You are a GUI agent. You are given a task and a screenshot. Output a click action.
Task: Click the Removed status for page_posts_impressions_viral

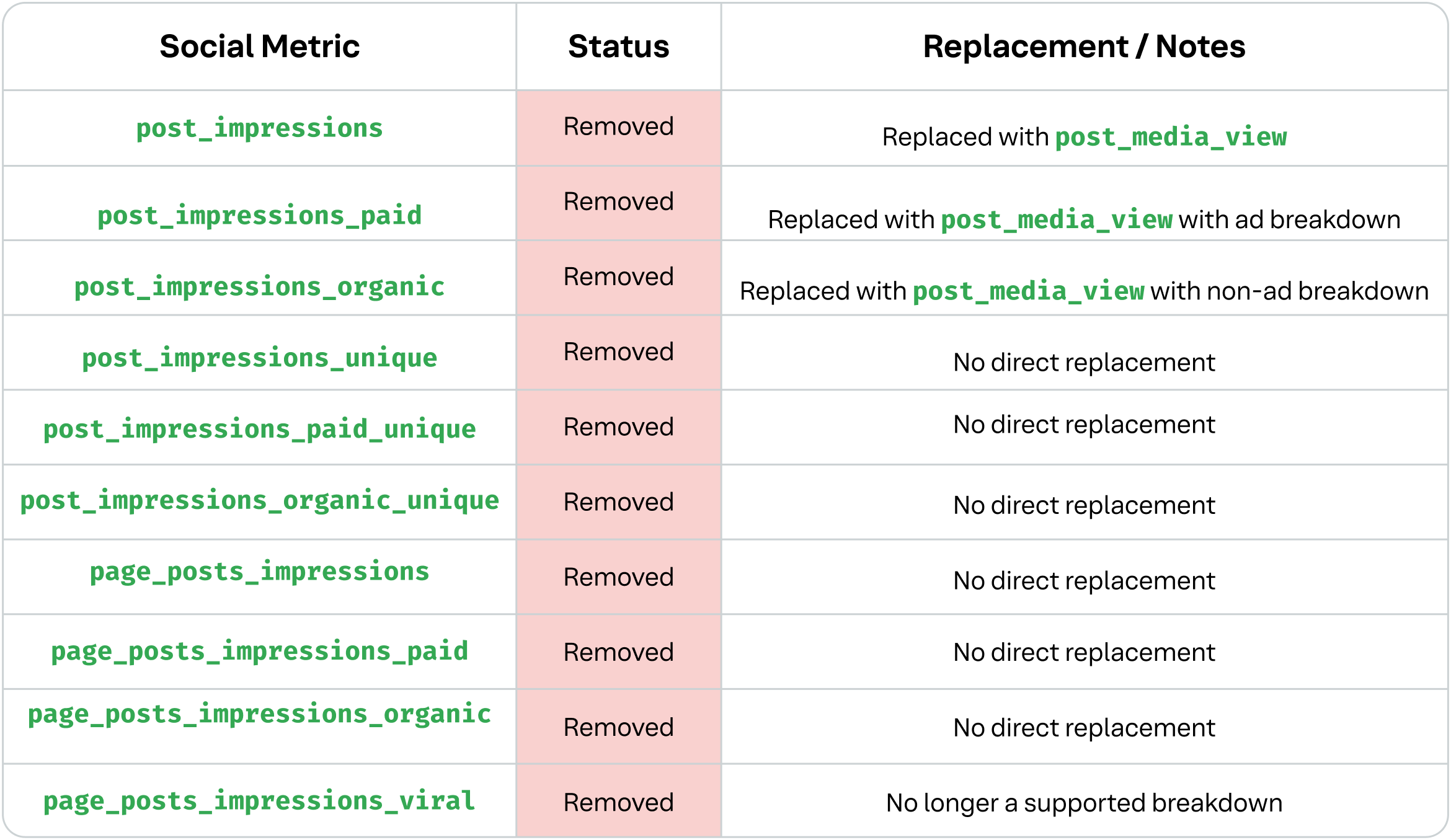[618, 802]
